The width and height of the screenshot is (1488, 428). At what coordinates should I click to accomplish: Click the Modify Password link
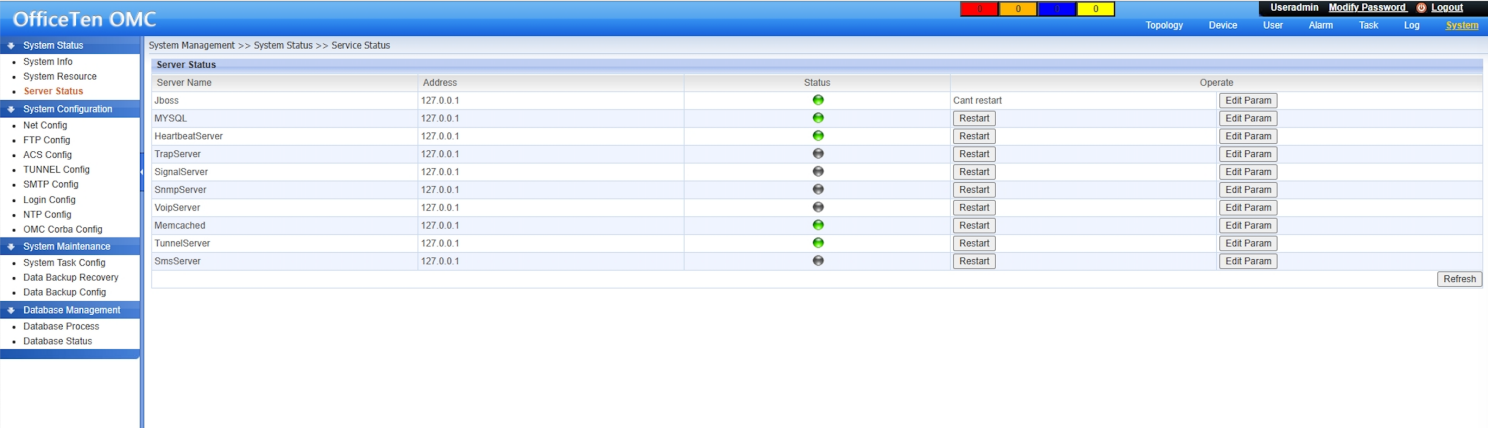point(1366,8)
